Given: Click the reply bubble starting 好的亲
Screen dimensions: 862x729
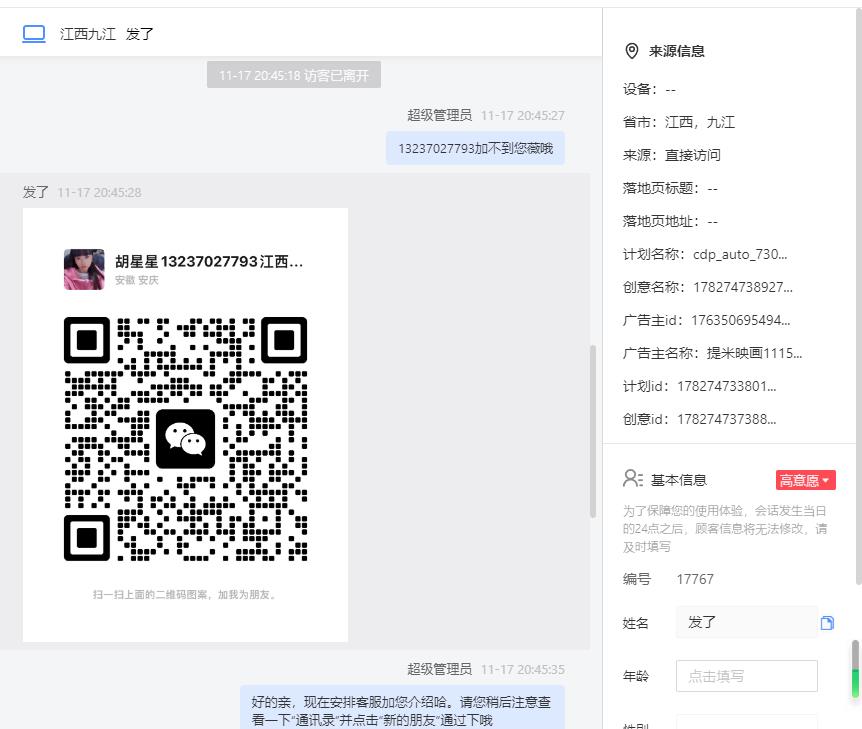Looking at the screenshot, I should coord(402,709).
